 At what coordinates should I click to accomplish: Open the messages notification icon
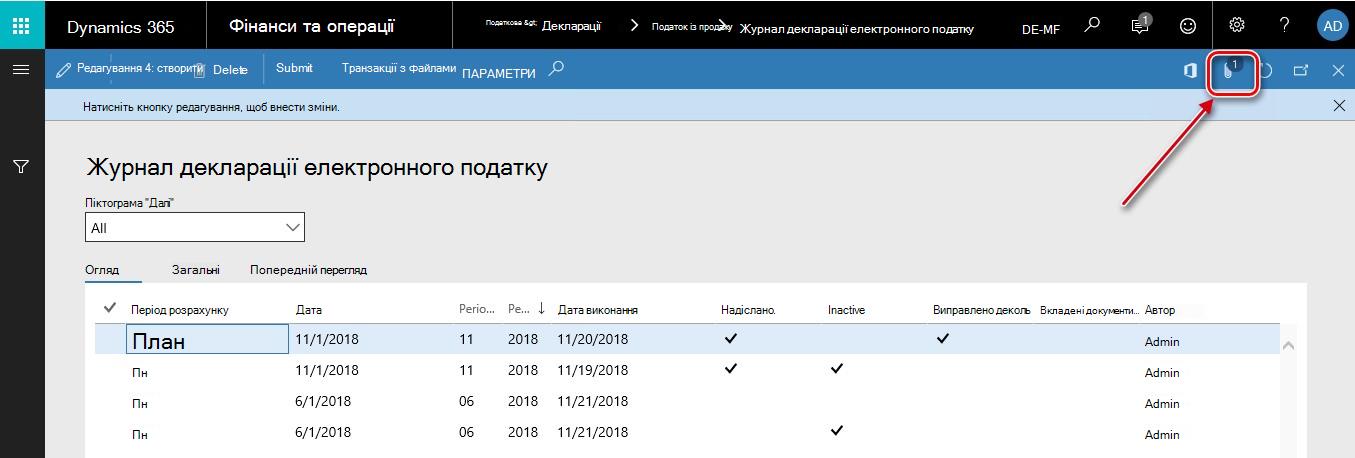[x=1141, y=26]
